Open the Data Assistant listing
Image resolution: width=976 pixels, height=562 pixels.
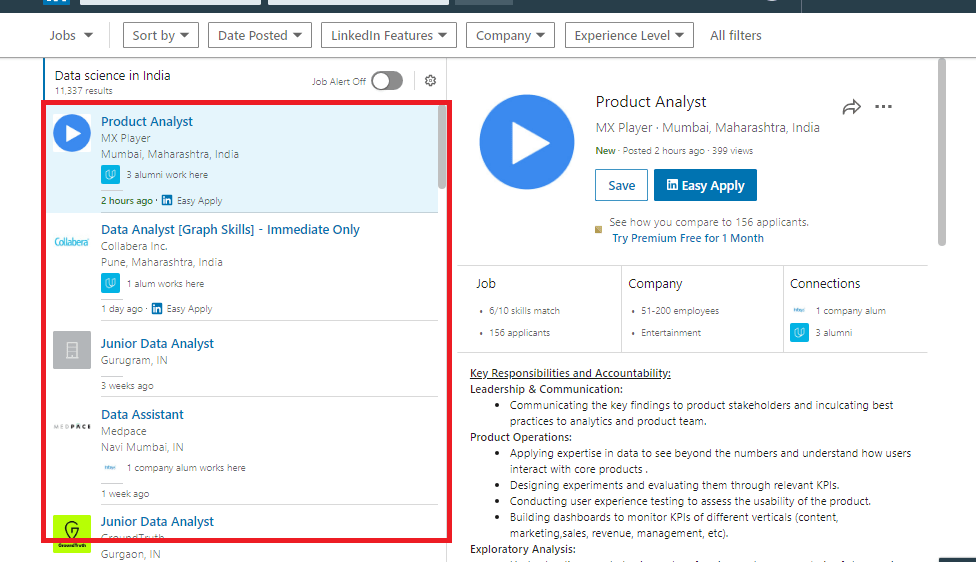pos(142,414)
